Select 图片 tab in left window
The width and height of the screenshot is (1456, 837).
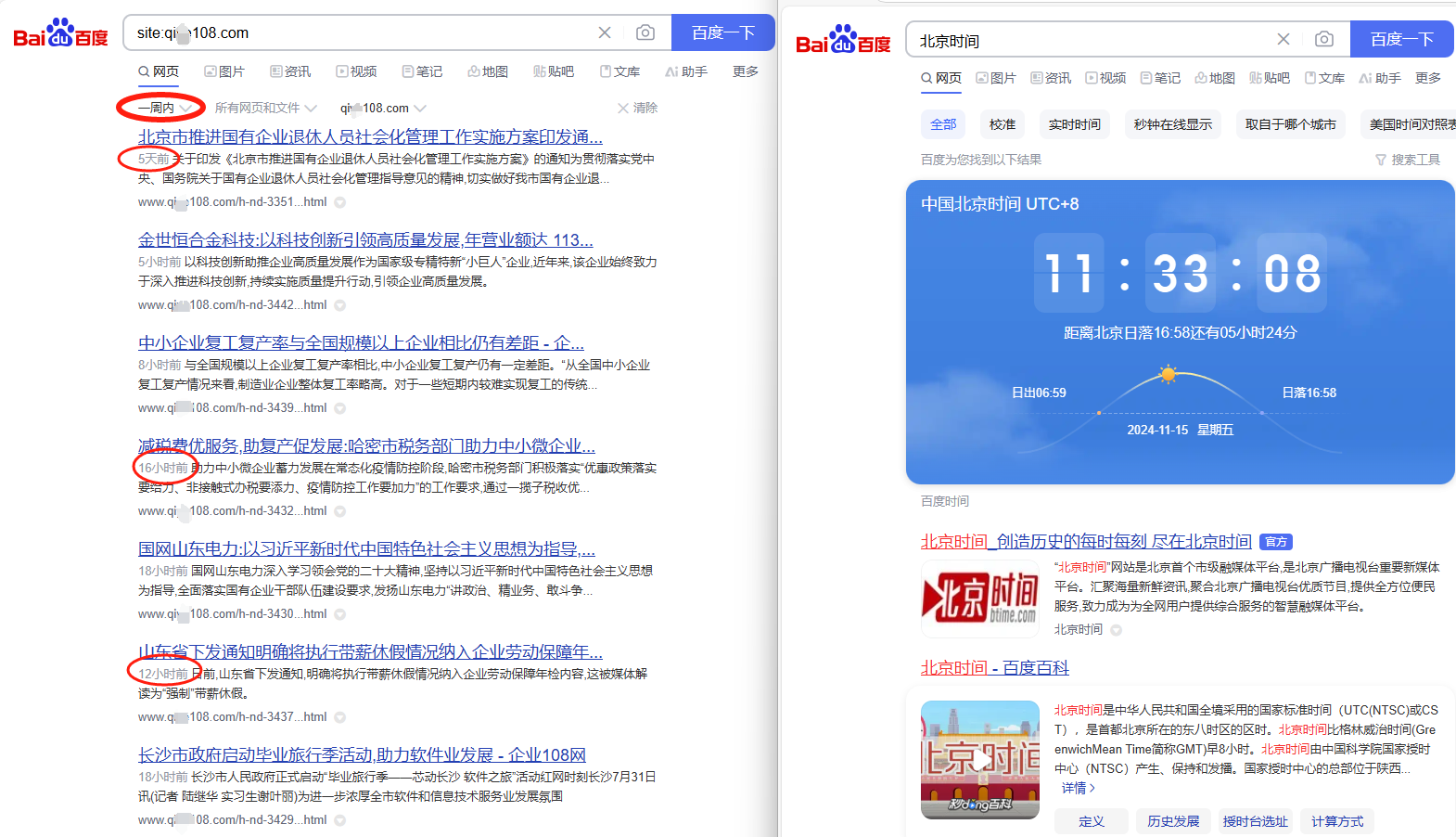[x=224, y=71]
